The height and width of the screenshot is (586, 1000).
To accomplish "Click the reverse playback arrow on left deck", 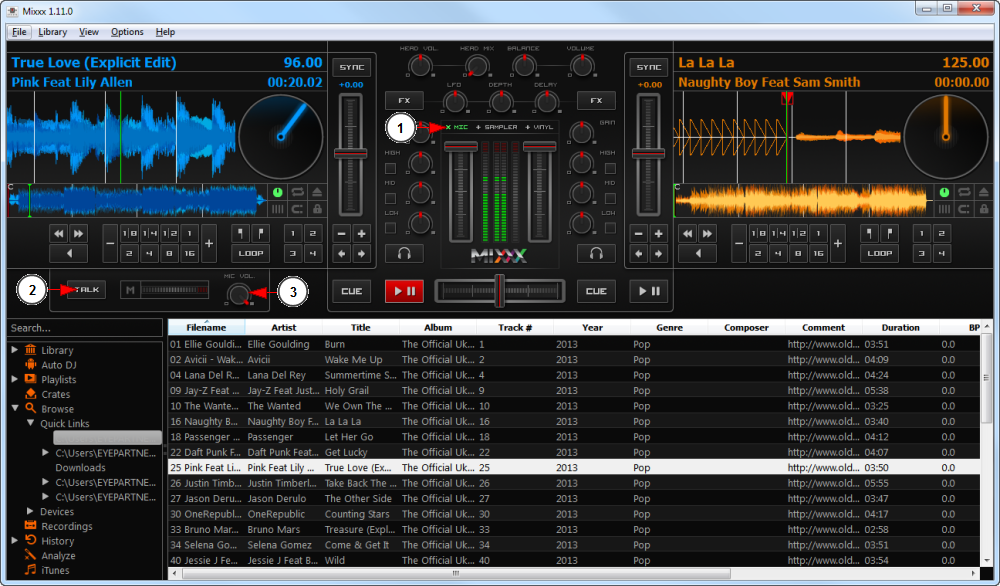I will (x=69, y=253).
